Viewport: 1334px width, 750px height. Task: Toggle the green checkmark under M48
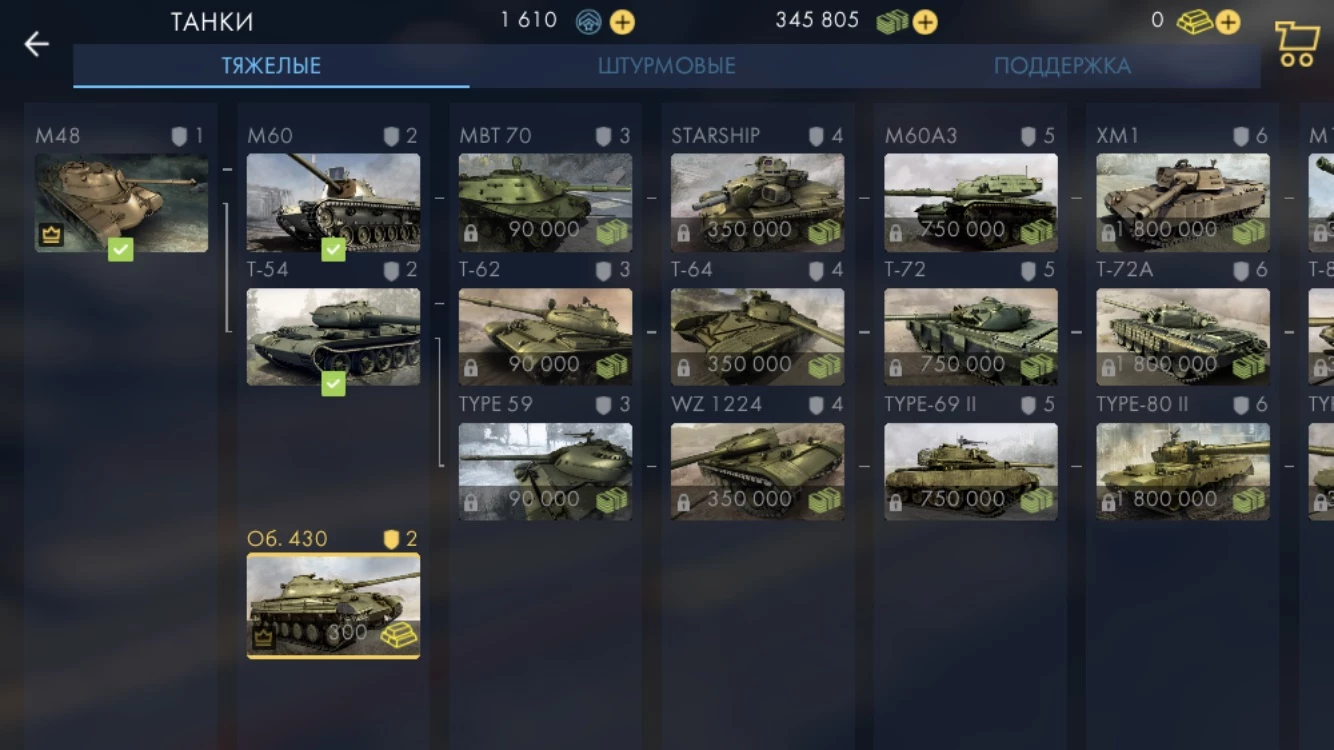coord(121,250)
